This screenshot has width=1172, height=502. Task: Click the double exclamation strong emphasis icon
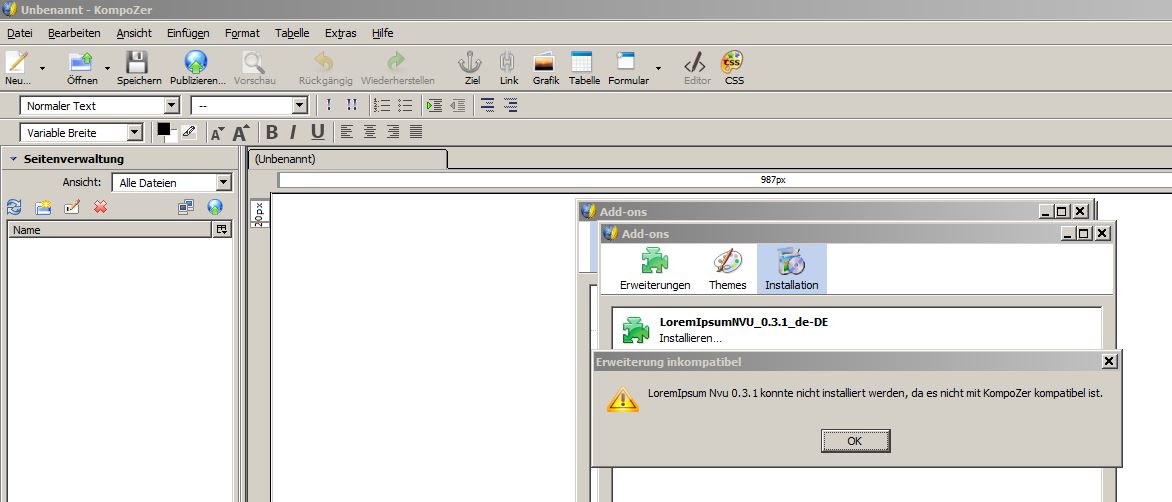(x=351, y=105)
